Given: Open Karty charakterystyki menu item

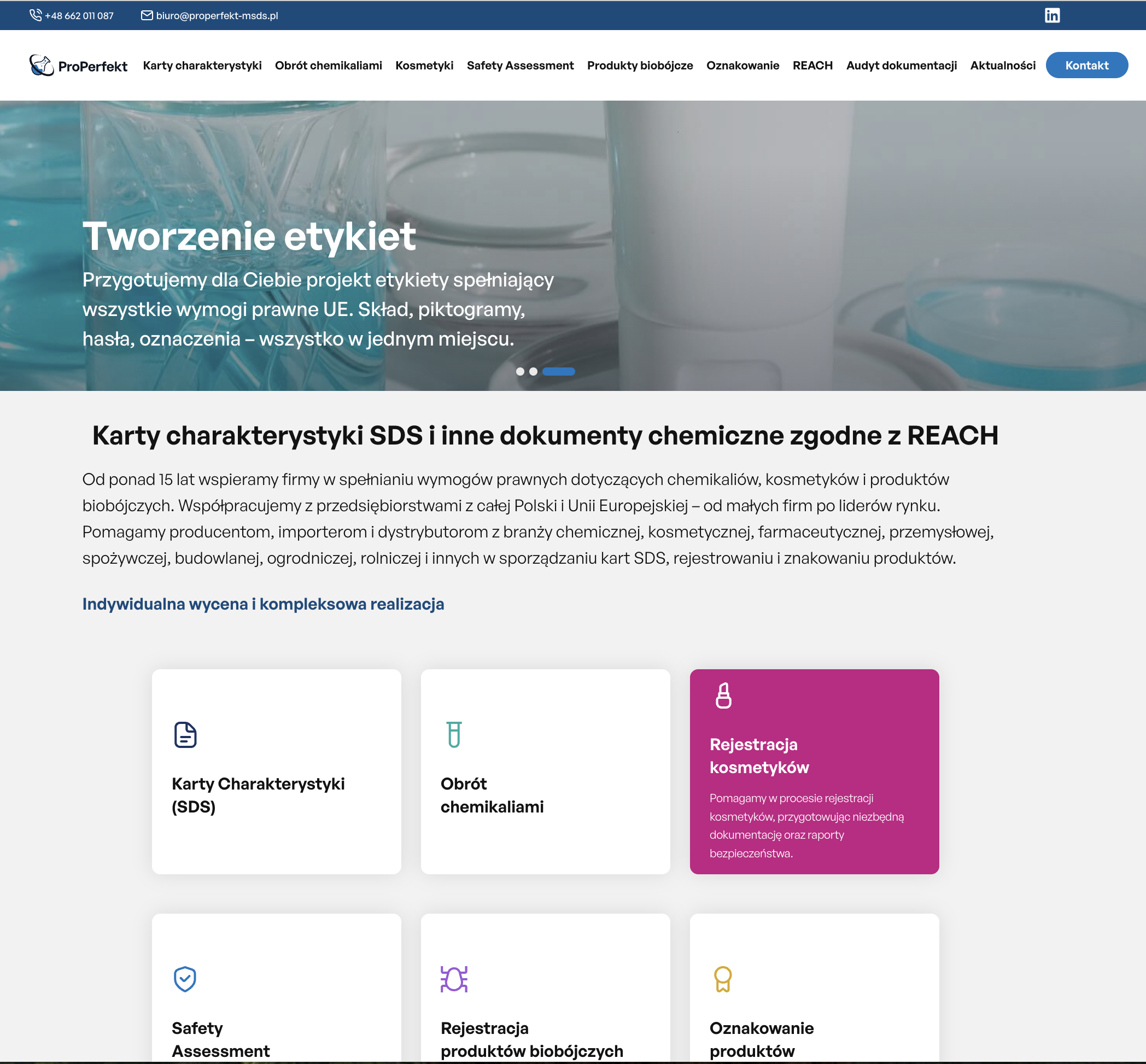Looking at the screenshot, I should click(x=202, y=66).
